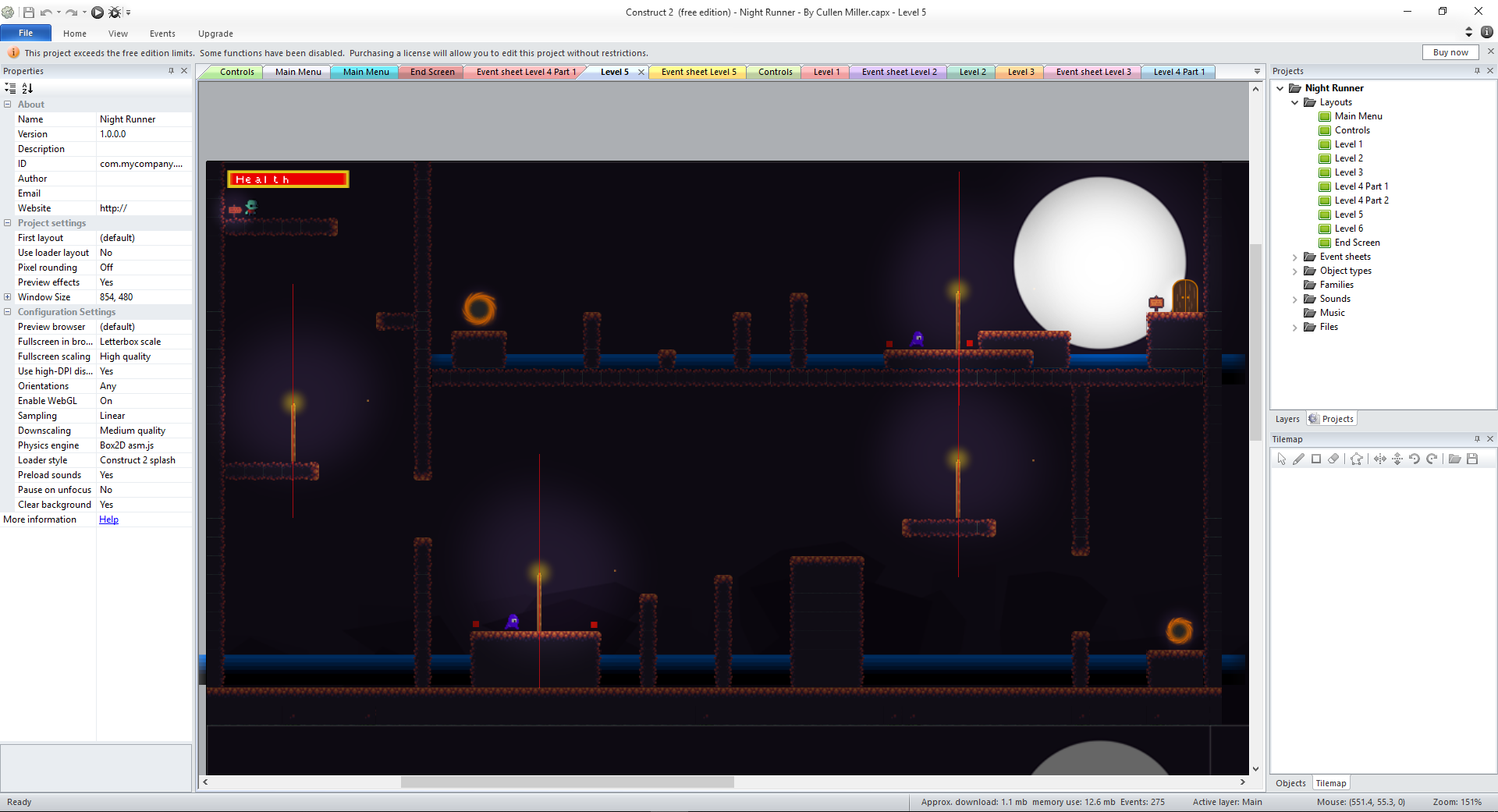Sort properties alphabetically with the A-Z icon
The height and width of the screenshot is (812, 1498).
point(27,88)
